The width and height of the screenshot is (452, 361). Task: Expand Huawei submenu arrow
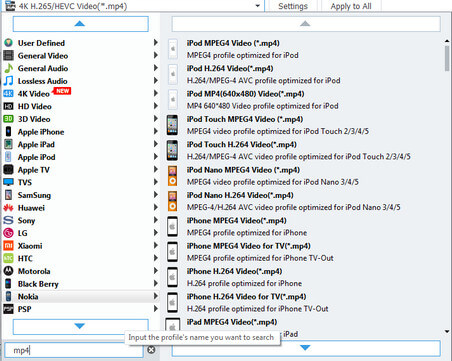[x=155, y=207]
